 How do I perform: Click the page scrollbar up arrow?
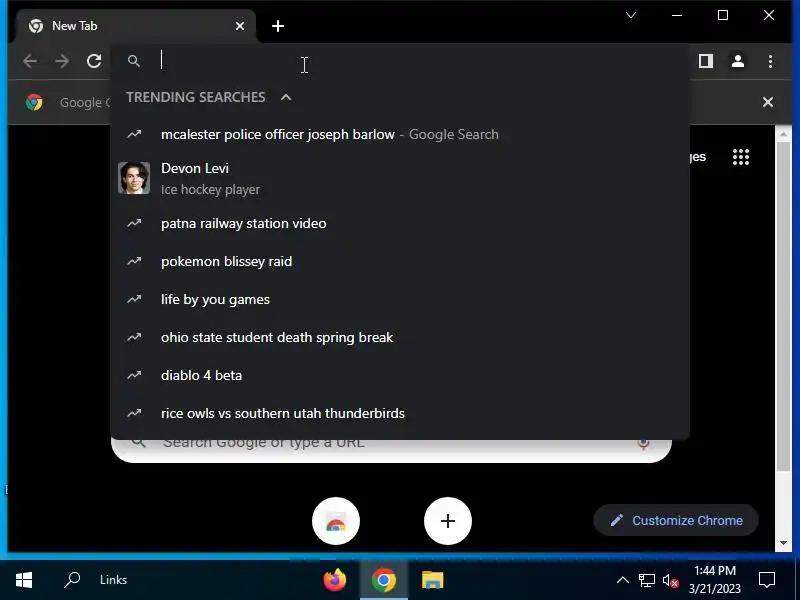(784, 134)
